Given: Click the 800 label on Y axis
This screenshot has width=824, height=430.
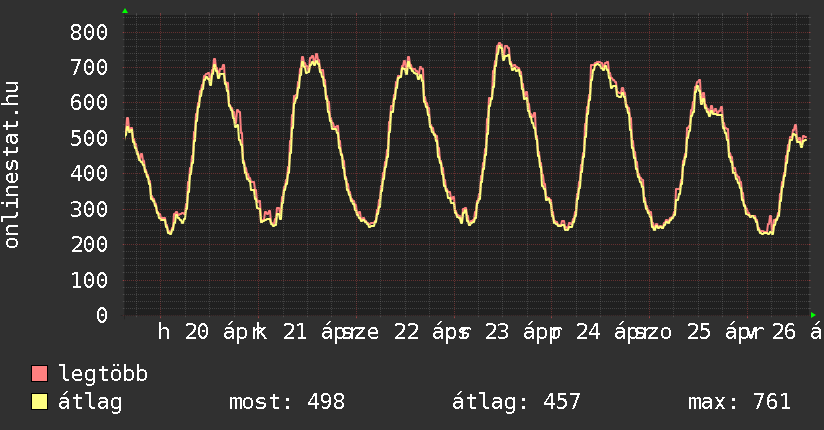Looking at the screenshot, I should 89,32.
